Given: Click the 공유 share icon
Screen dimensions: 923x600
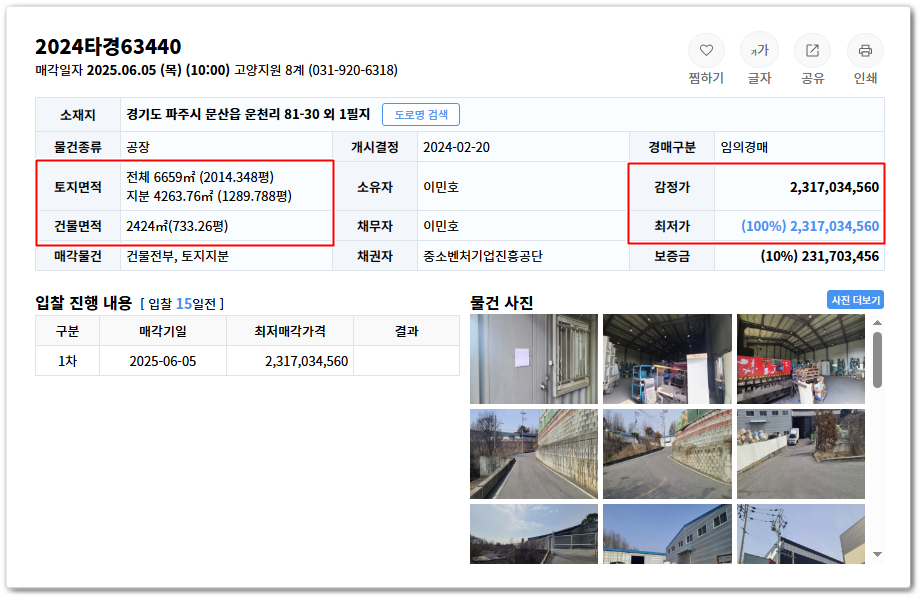Looking at the screenshot, I should (x=812, y=51).
